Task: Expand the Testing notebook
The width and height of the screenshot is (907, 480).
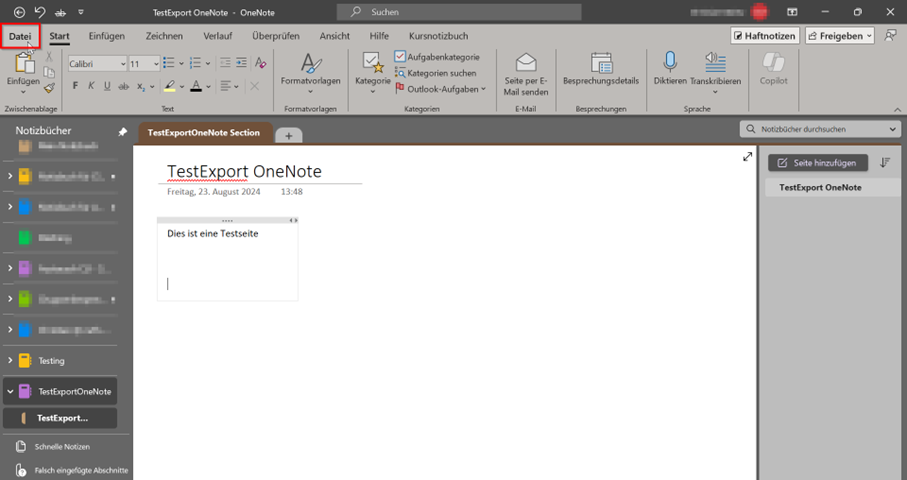Action: point(10,360)
